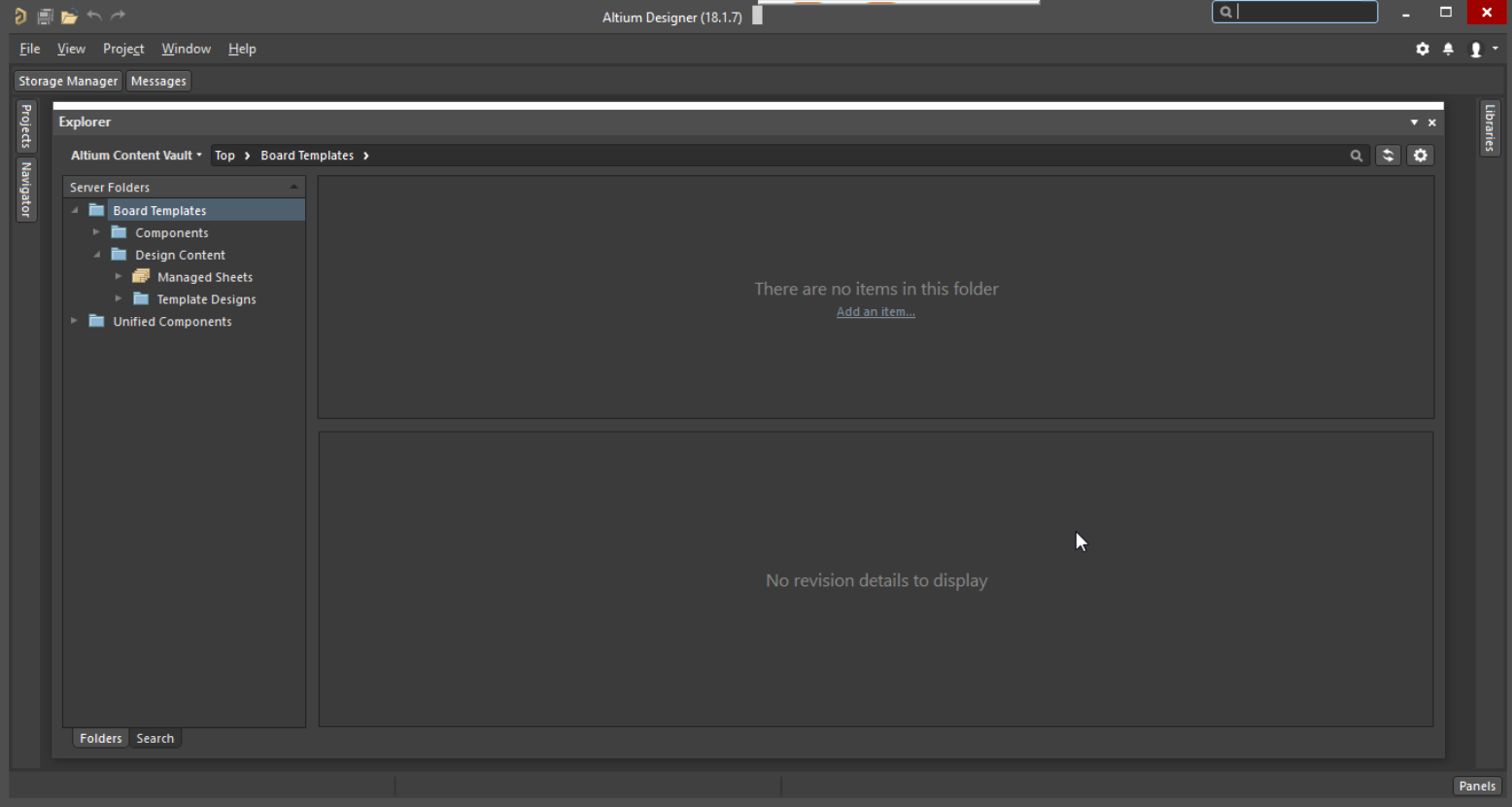This screenshot has width=1512, height=807.
Task: Open the Projects side panel tab
Action: point(26,125)
